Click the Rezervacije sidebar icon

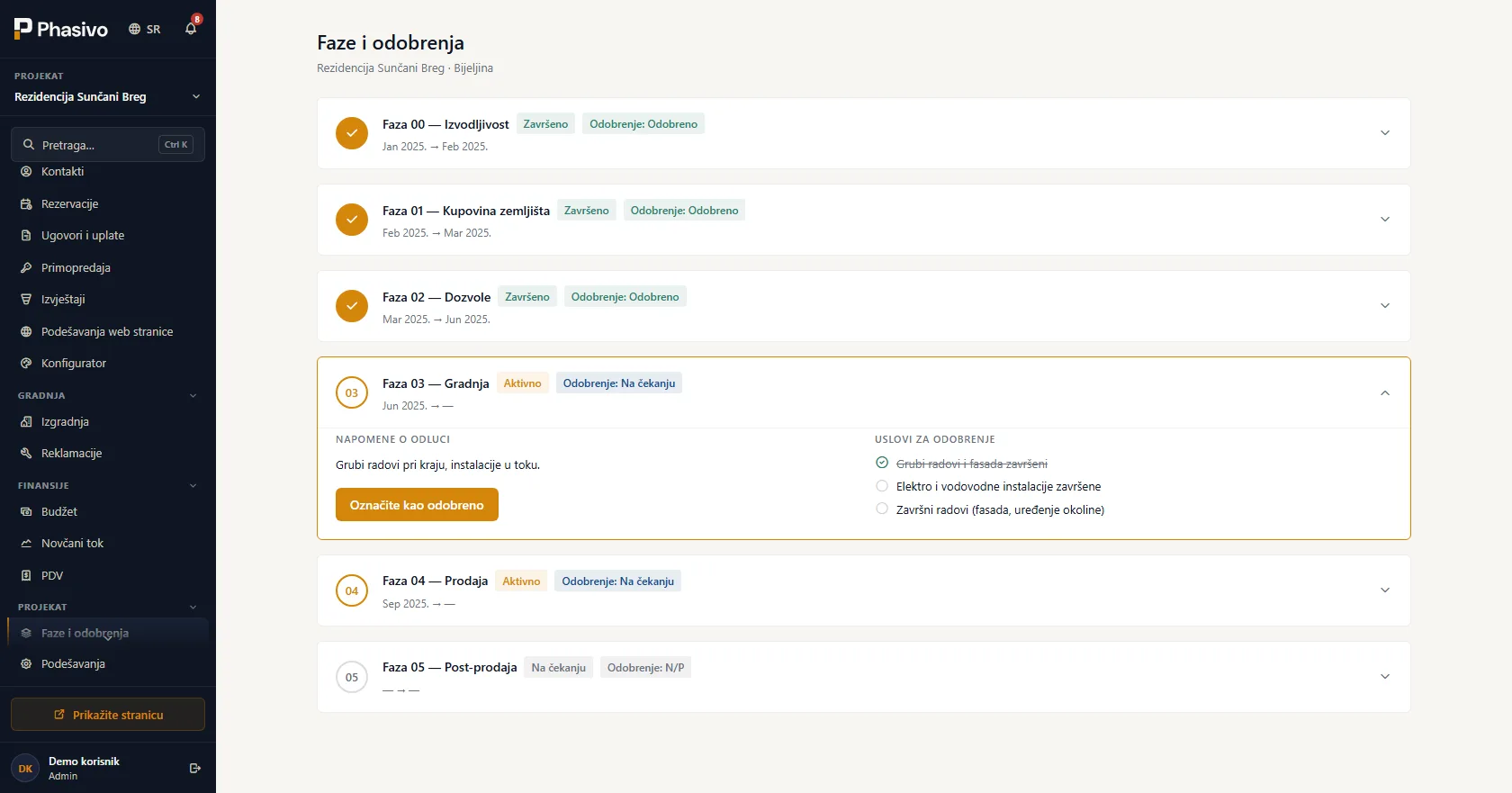[26, 203]
